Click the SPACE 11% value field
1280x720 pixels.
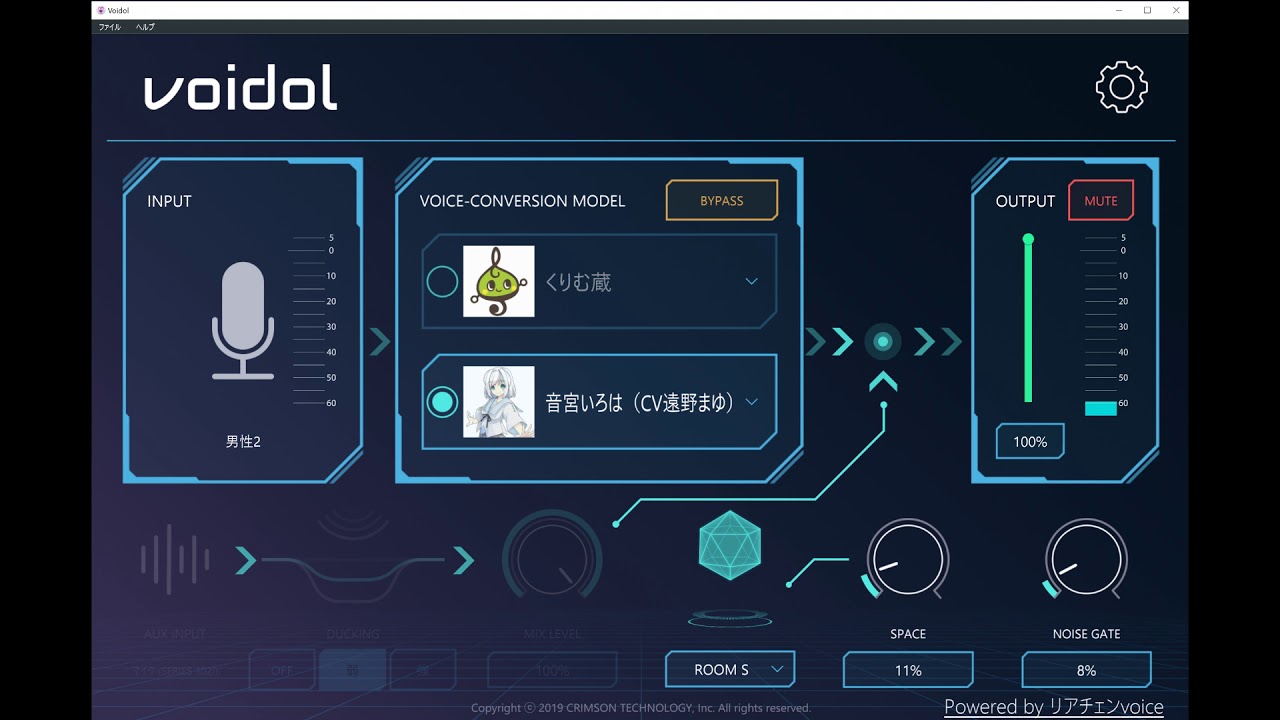click(908, 670)
